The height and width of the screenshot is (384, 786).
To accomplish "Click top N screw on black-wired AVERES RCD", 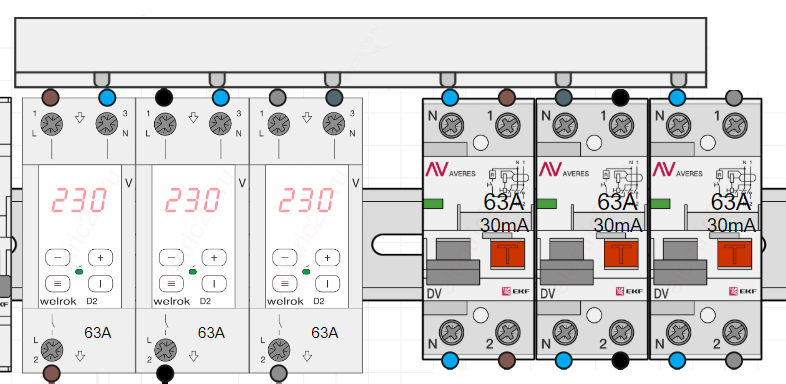I will point(564,126).
